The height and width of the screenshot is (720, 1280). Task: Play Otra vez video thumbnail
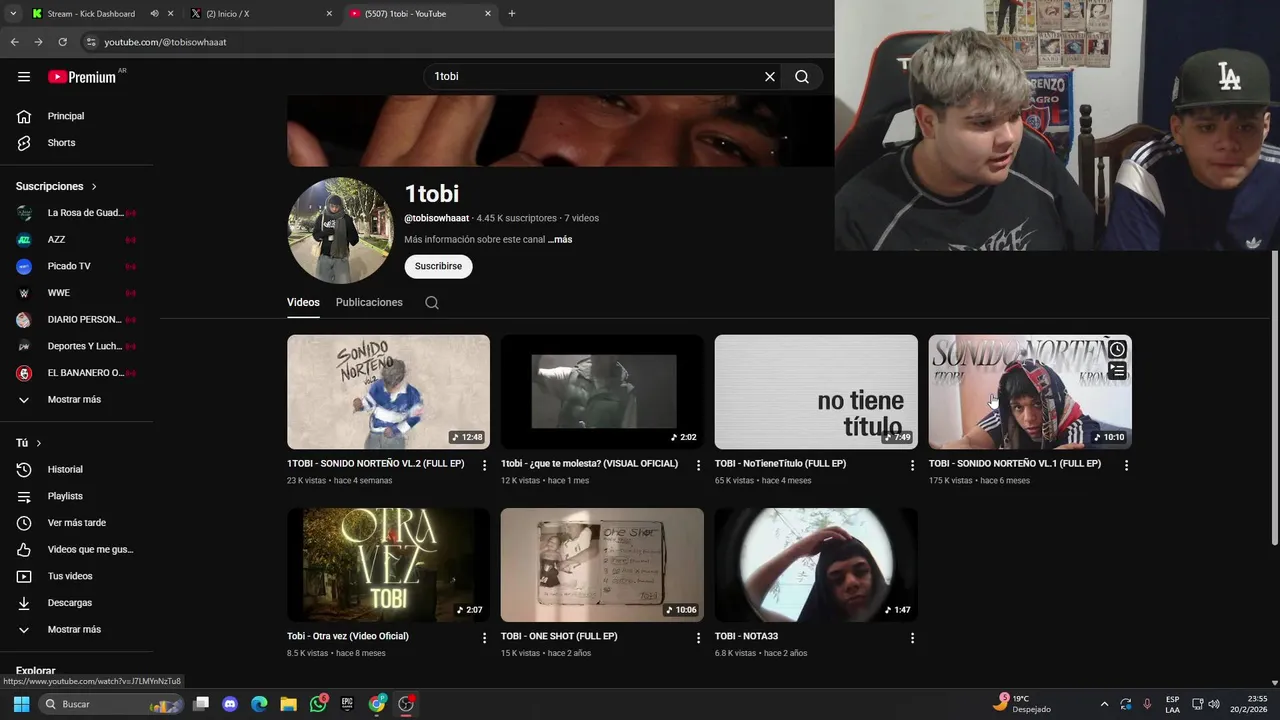tap(388, 565)
